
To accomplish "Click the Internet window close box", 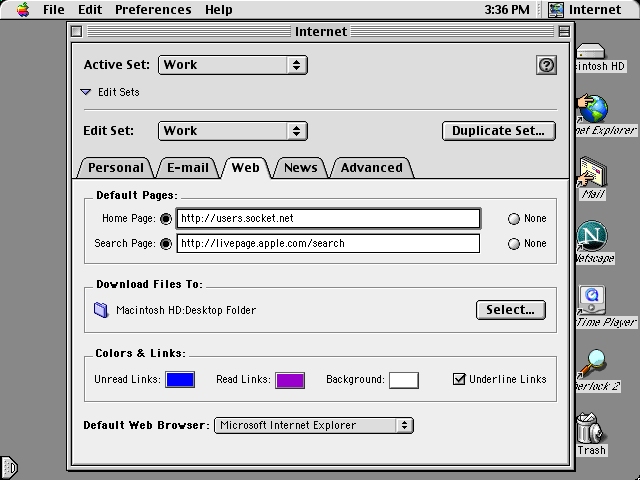I will (x=76, y=31).
